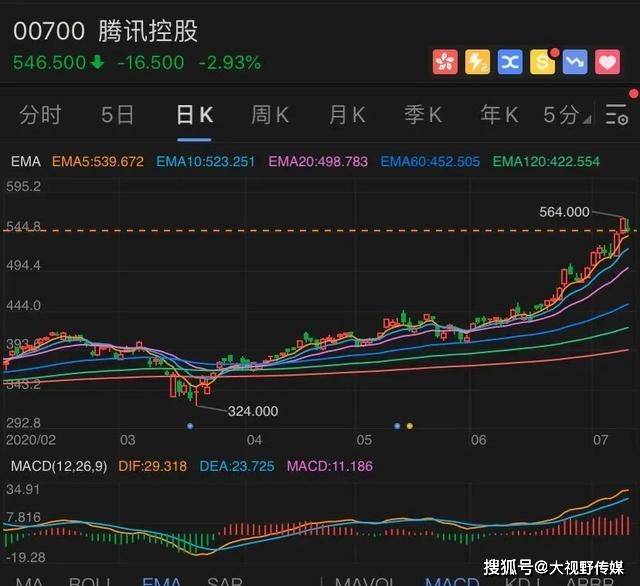Tap the pink heart favorite icon

click(607, 62)
